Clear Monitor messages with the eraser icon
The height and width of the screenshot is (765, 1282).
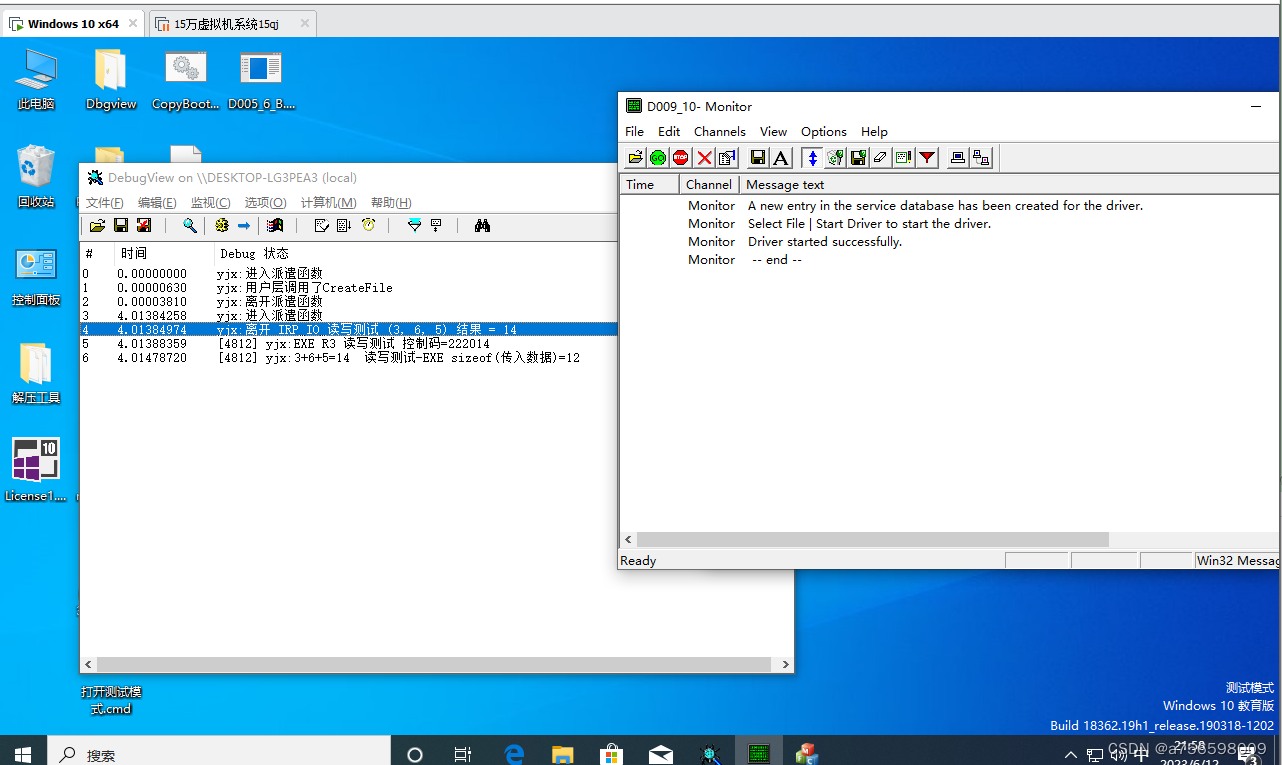pyautogui.click(x=881, y=157)
